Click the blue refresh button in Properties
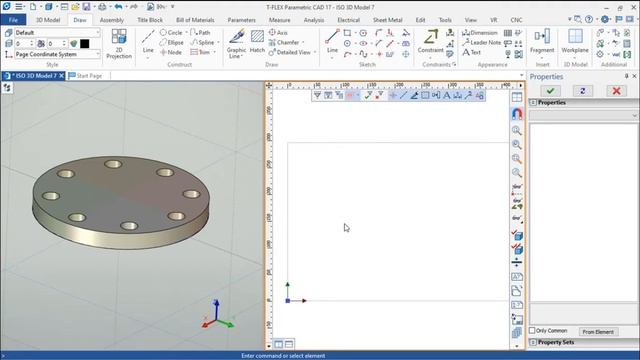The width and height of the screenshot is (640, 360). point(583,91)
